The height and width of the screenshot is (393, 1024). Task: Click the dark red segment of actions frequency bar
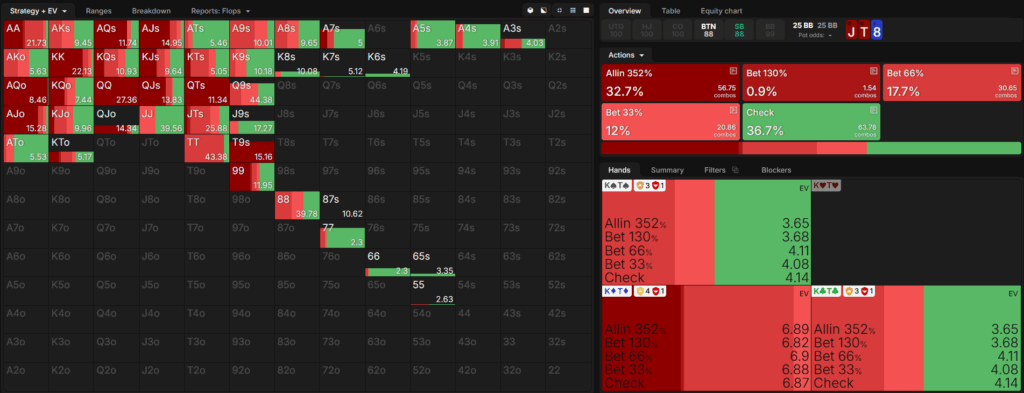669,148
